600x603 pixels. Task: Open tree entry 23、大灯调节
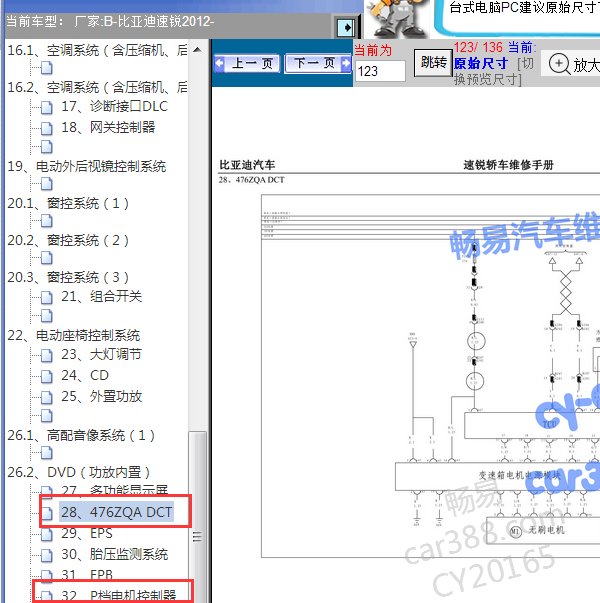pyautogui.click(x=102, y=354)
